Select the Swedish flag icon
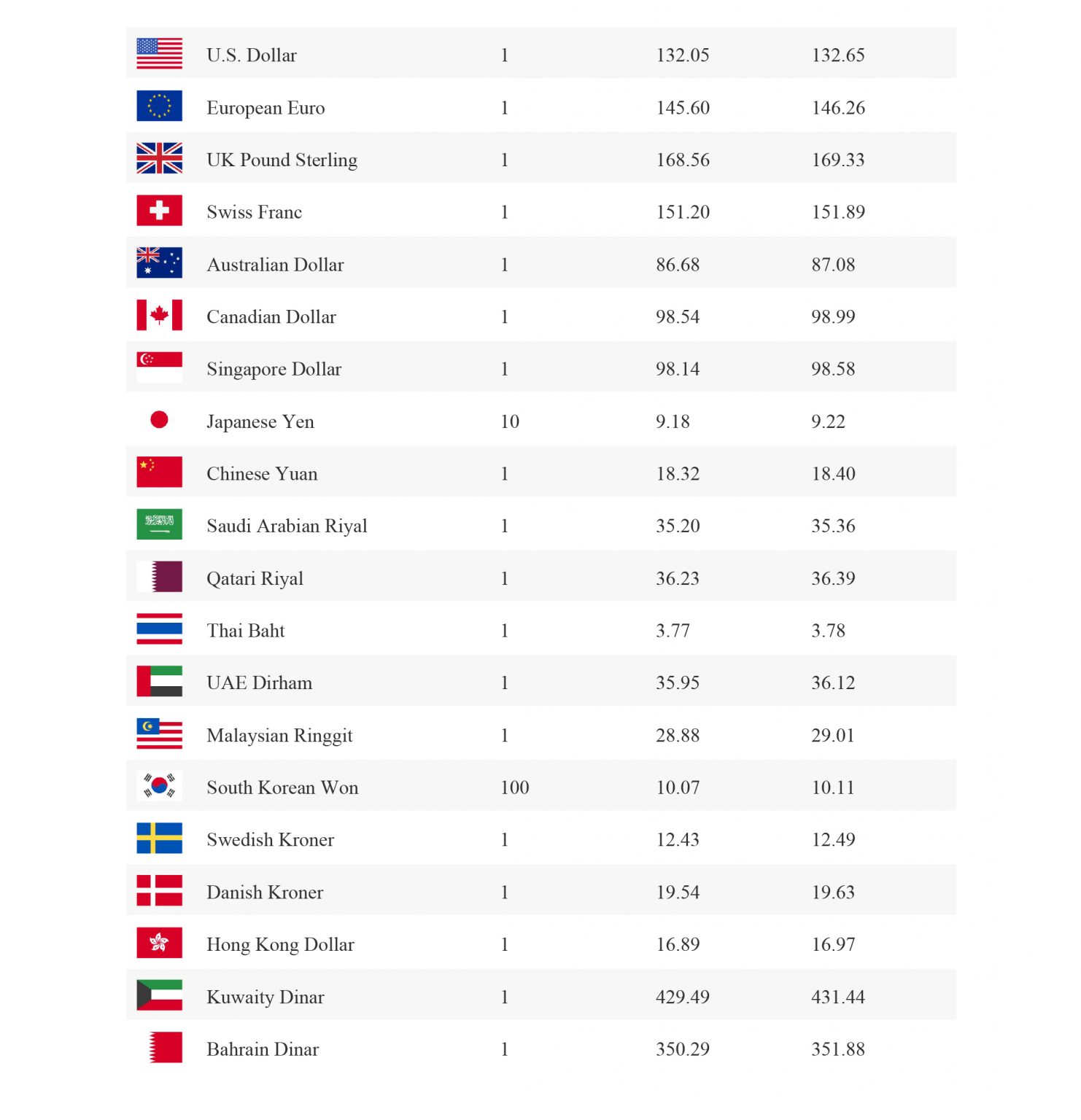 pyautogui.click(x=159, y=839)
